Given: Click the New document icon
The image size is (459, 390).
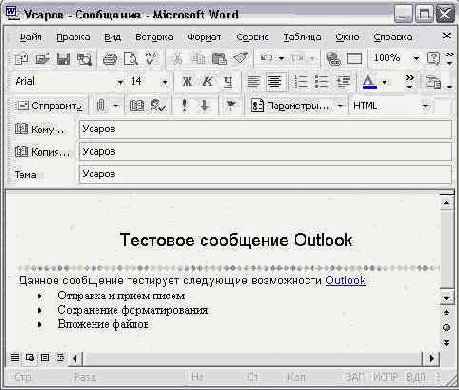Looking at the screenshot, I should point(22,59).
